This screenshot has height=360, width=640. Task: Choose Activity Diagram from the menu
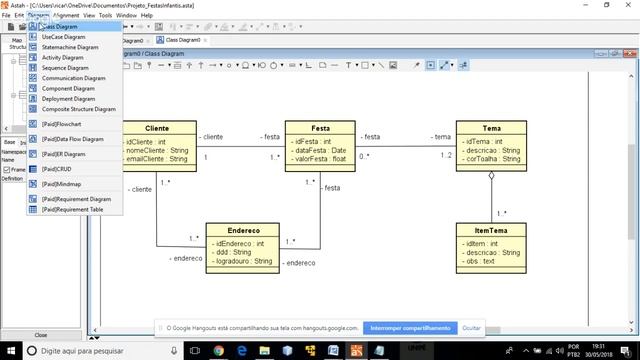click(x=75, y=58)
